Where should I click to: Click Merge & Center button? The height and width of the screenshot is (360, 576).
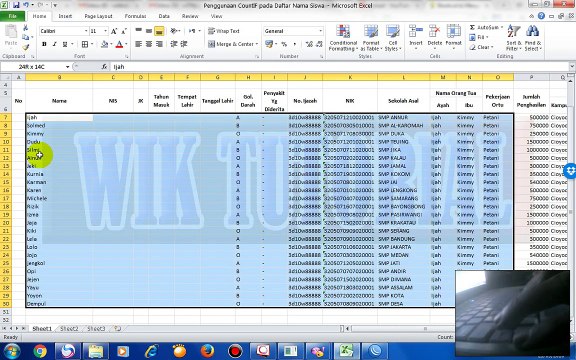233,44
